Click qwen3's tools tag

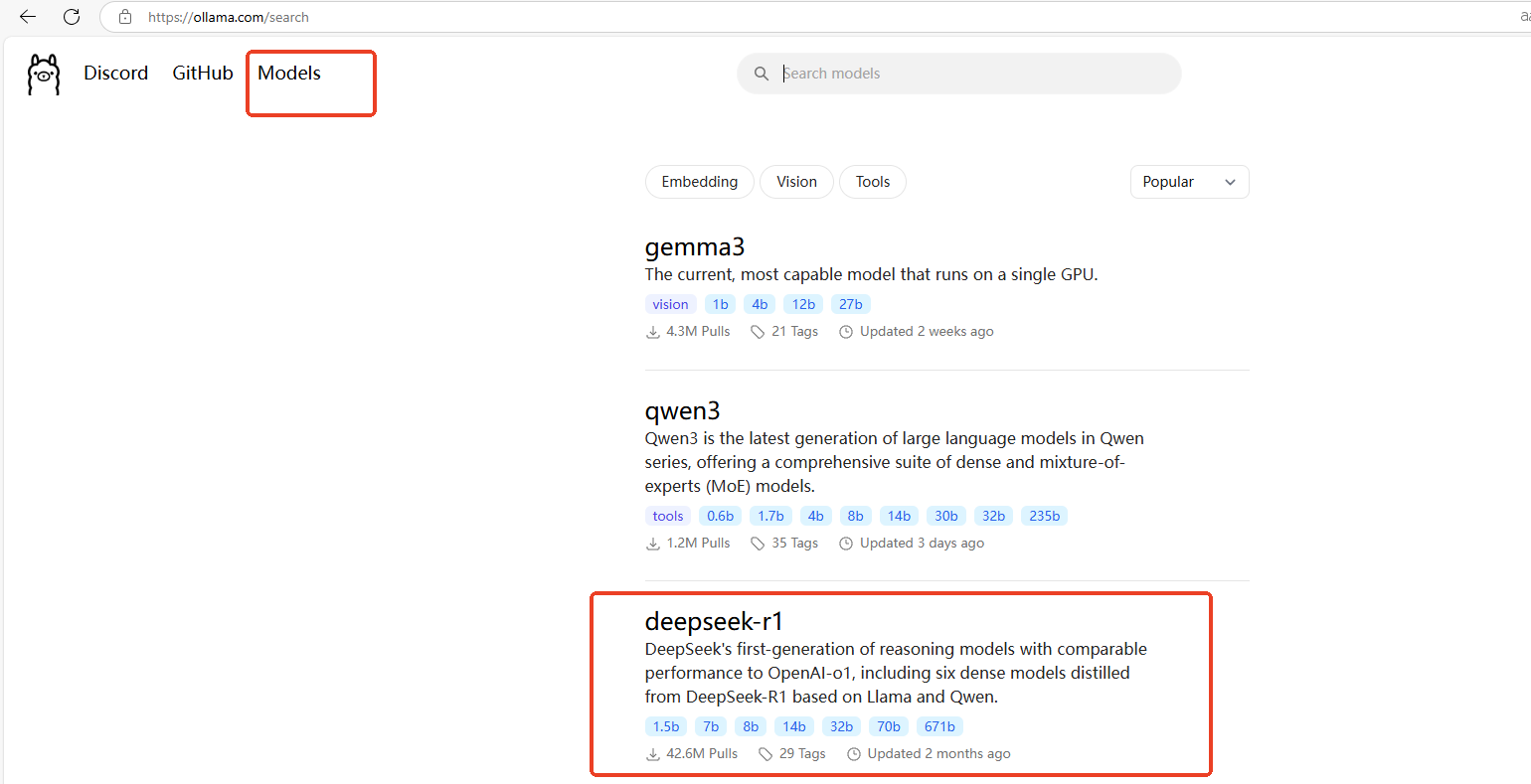[668, 517]
